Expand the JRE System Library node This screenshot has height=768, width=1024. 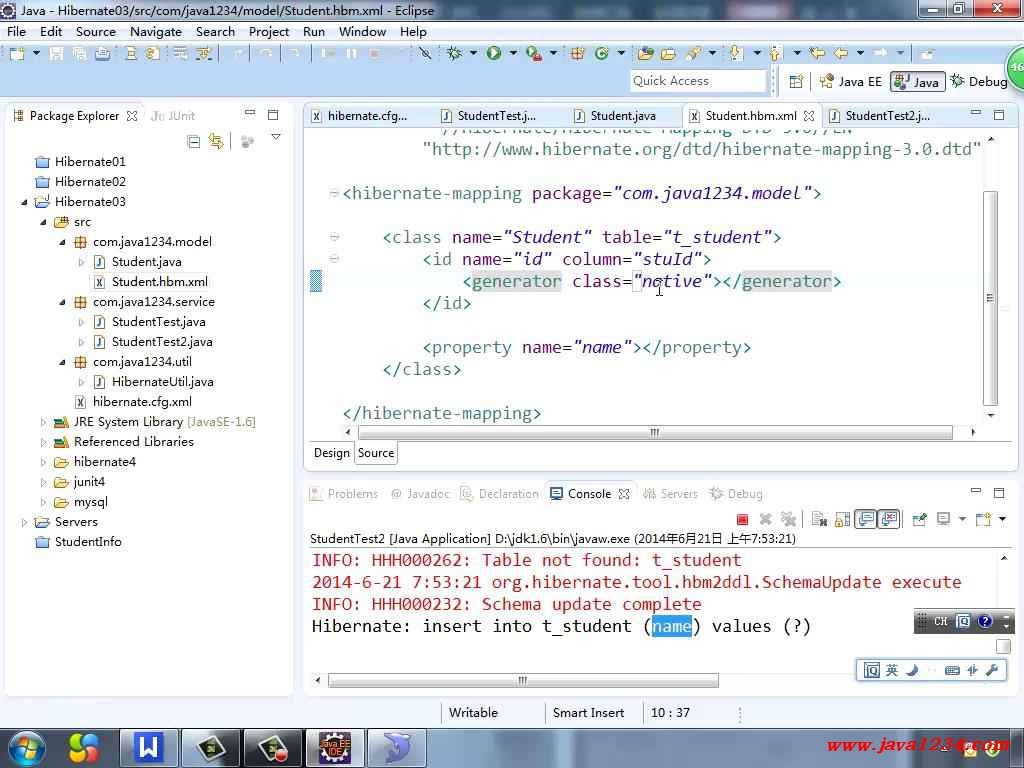44,423
